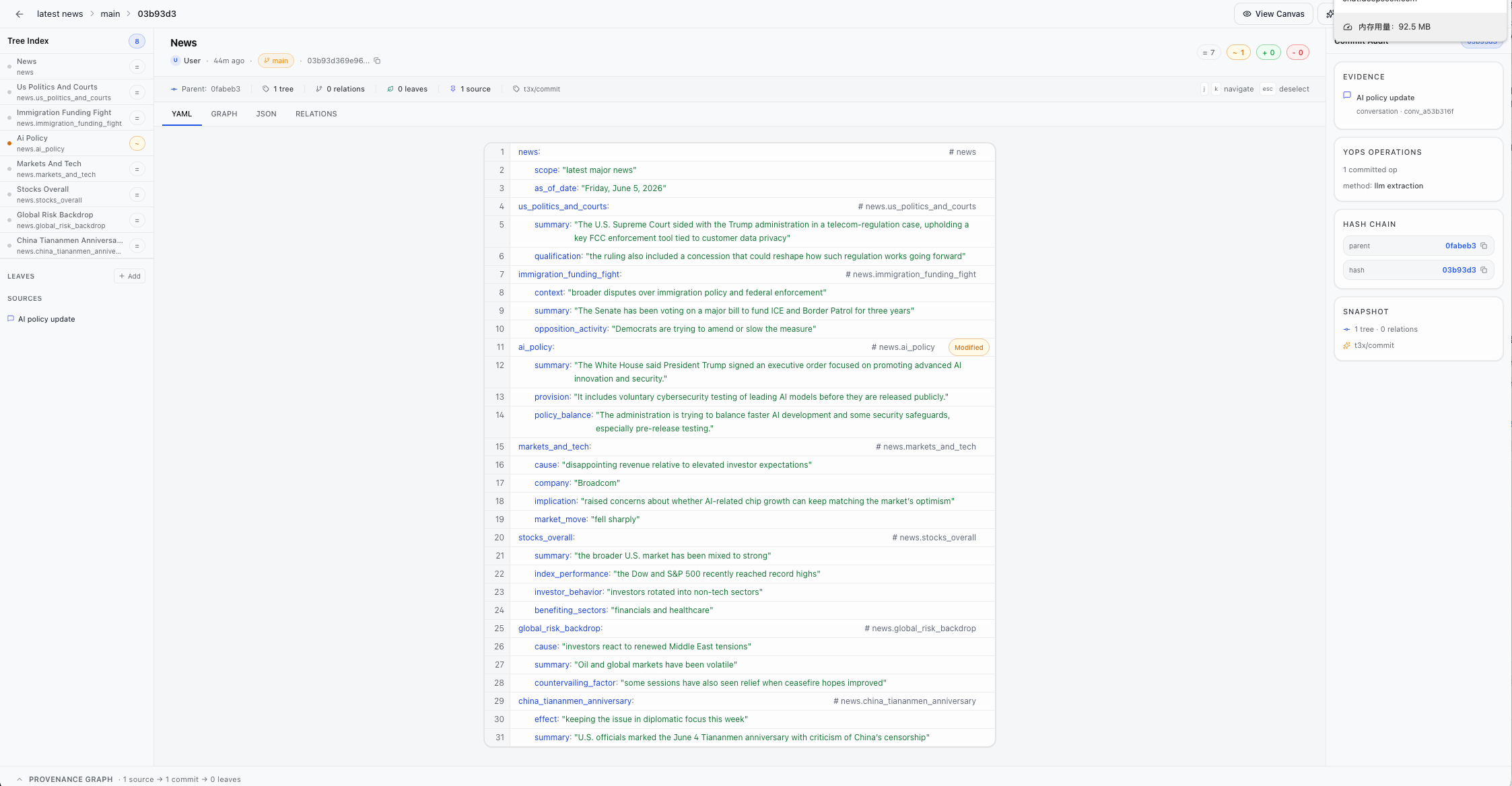Filter by modified count '~ 1' badge
The image size is (1512, 786).
click(x=1239, y=52)
